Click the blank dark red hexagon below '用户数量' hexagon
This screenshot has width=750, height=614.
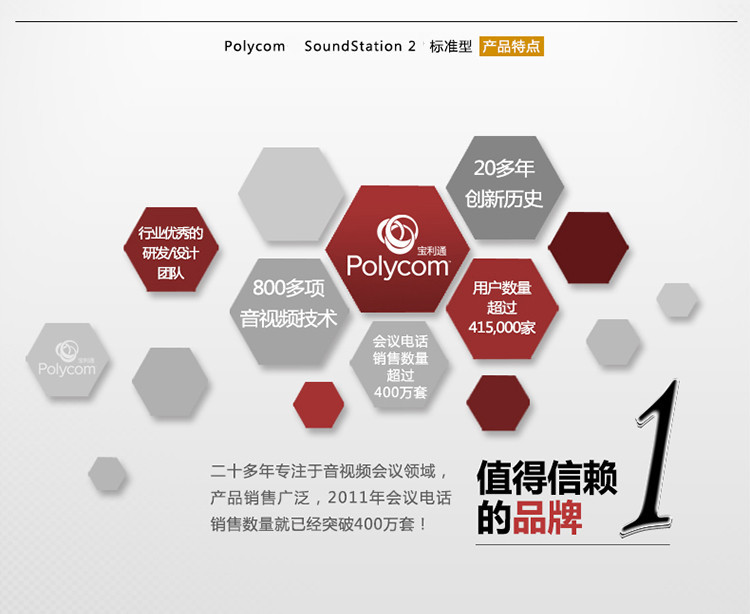[x=498, y=404]
